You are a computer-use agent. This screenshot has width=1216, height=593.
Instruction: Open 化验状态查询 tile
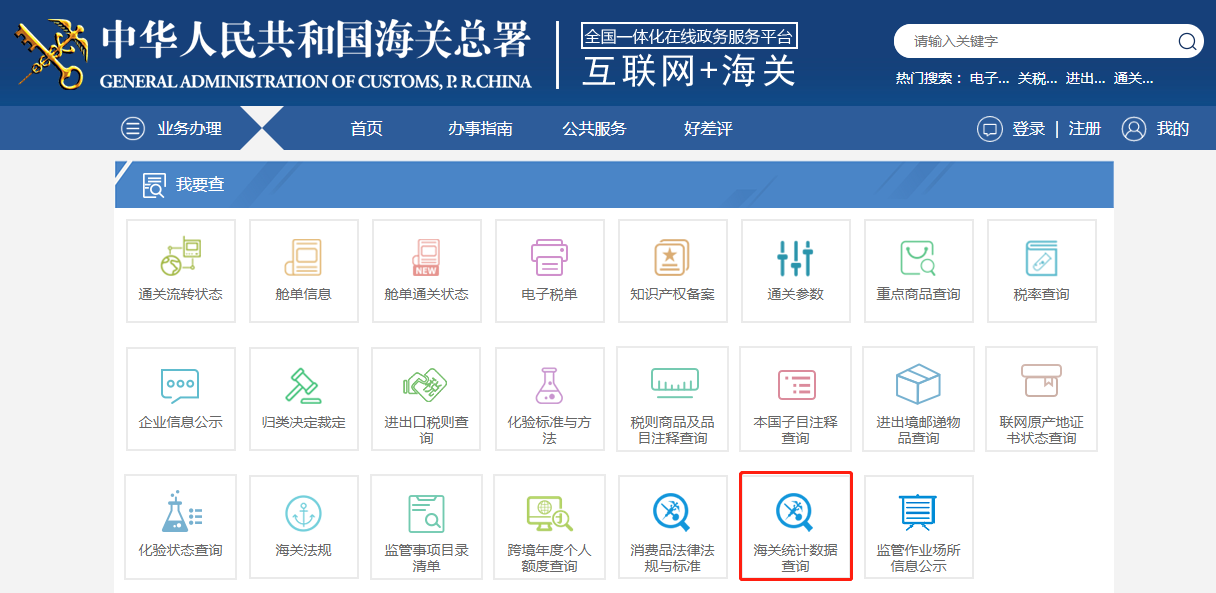[x=181, y=527]
